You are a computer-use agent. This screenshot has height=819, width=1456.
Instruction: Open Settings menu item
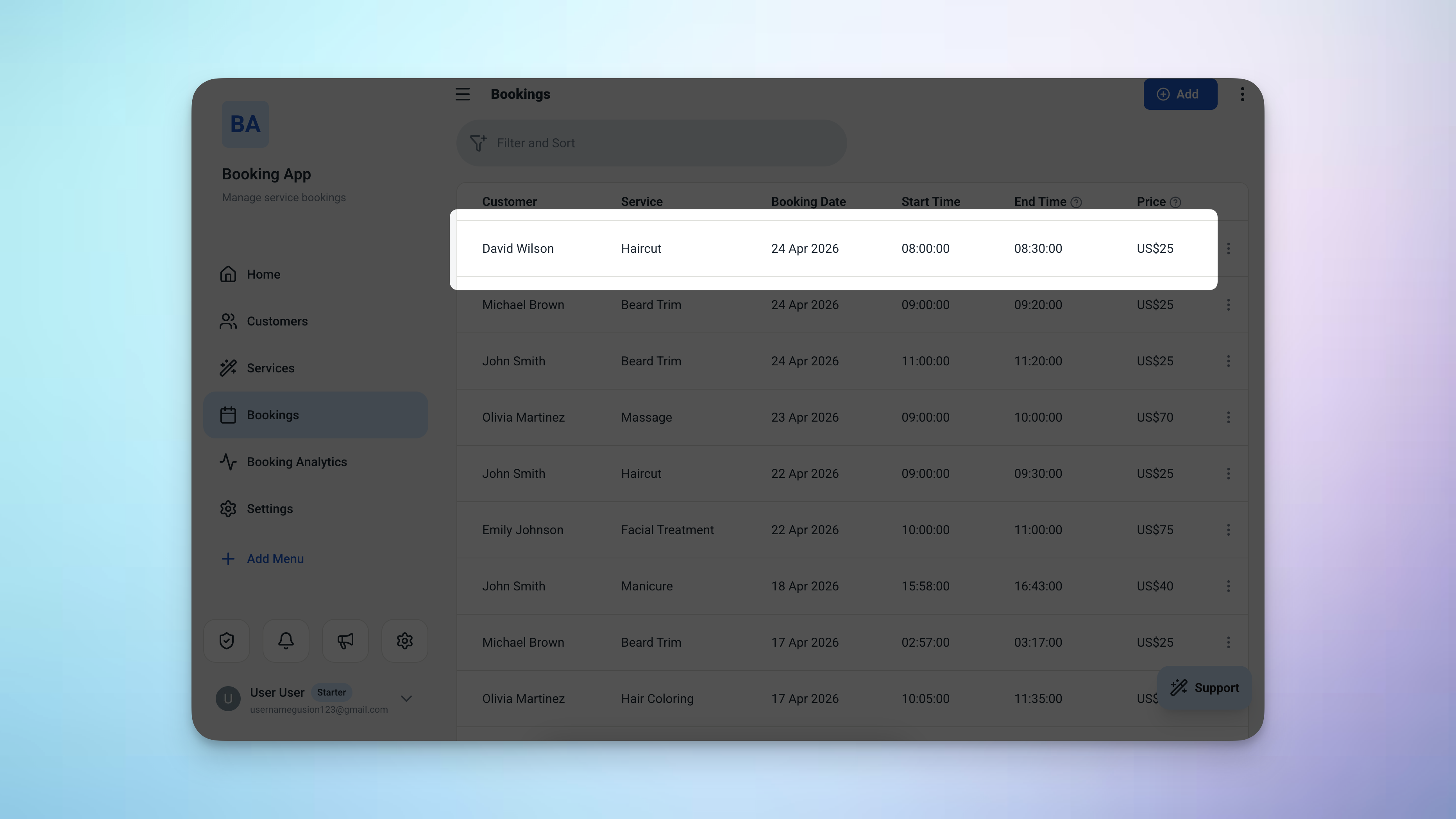coord(315,509)
